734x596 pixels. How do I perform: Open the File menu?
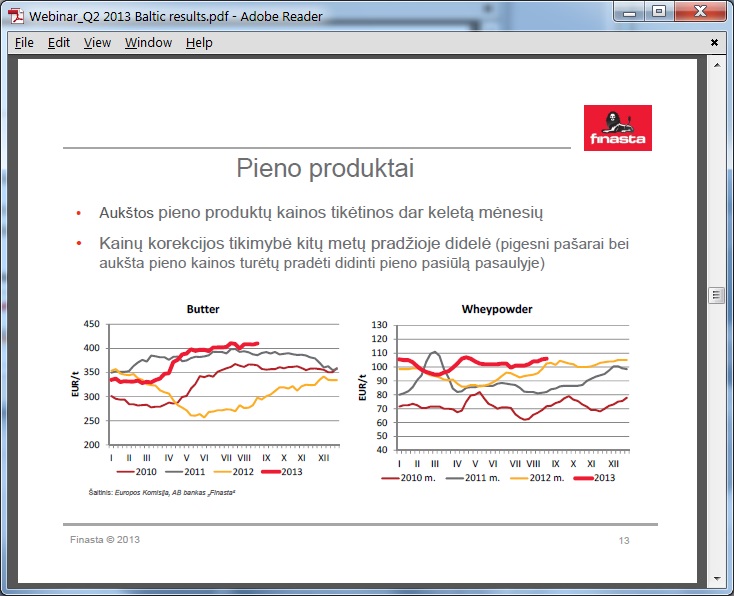[24, 43]
